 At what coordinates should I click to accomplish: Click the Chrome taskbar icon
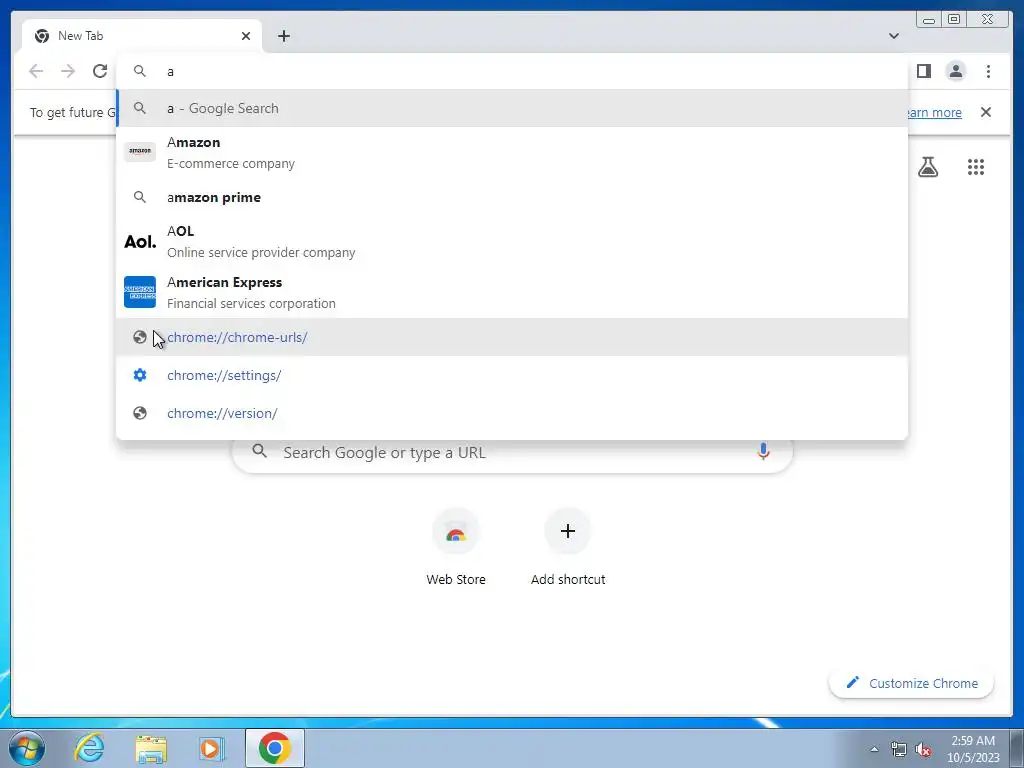pos(275,748)
